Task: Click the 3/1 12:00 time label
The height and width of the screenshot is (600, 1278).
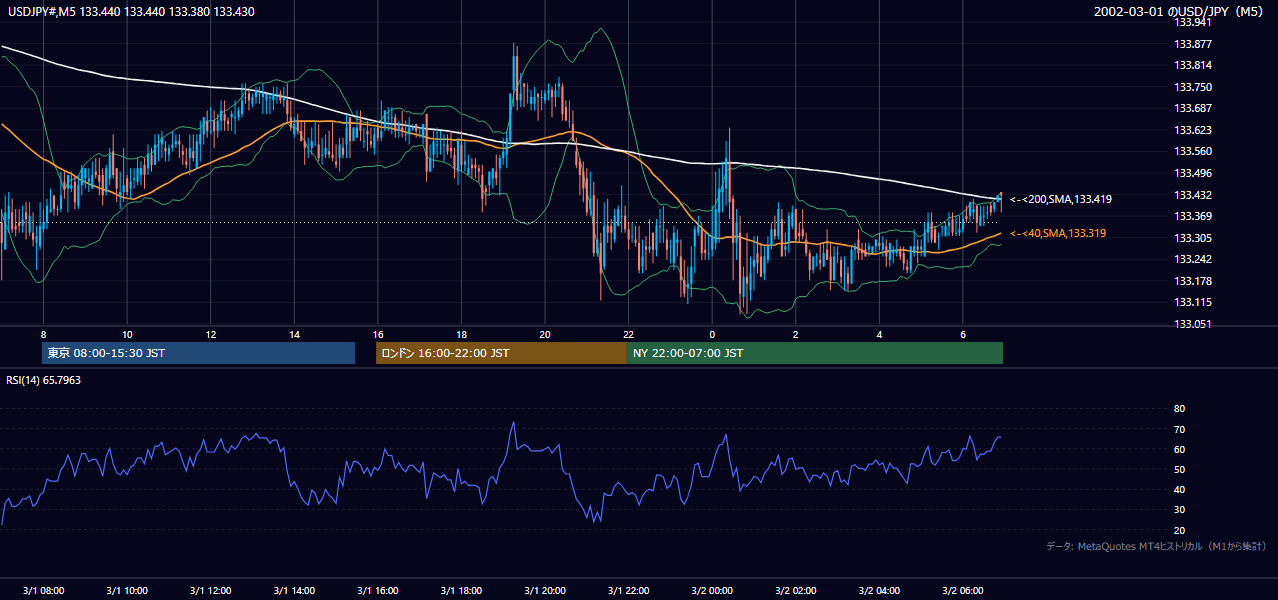Action: click(210, 590)
